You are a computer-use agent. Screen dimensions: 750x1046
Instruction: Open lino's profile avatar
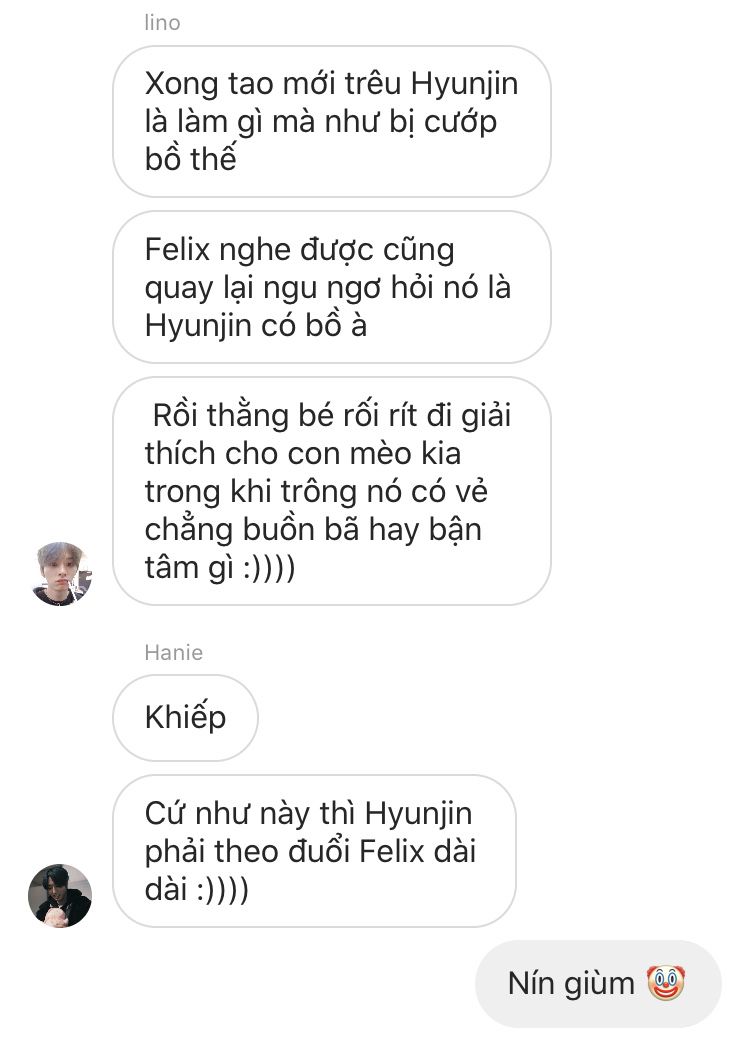click(x=60, y=574)
